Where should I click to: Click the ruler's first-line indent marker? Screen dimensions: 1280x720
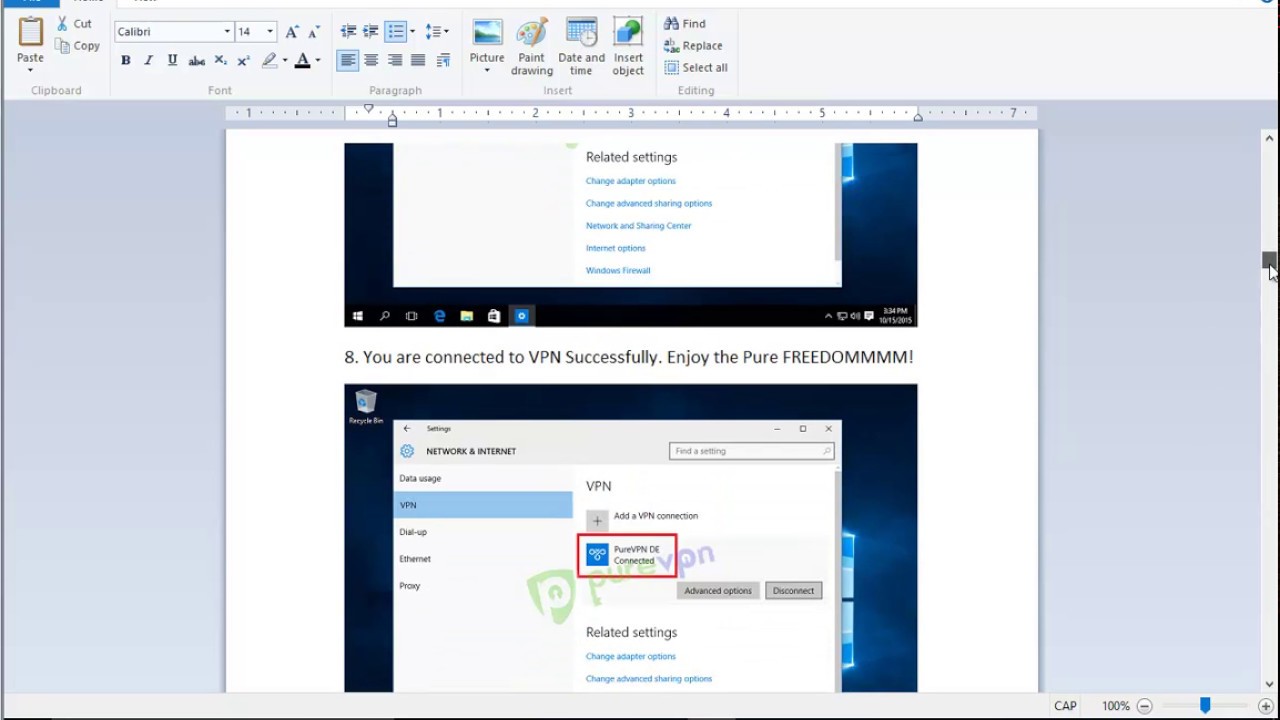[369, 109]
